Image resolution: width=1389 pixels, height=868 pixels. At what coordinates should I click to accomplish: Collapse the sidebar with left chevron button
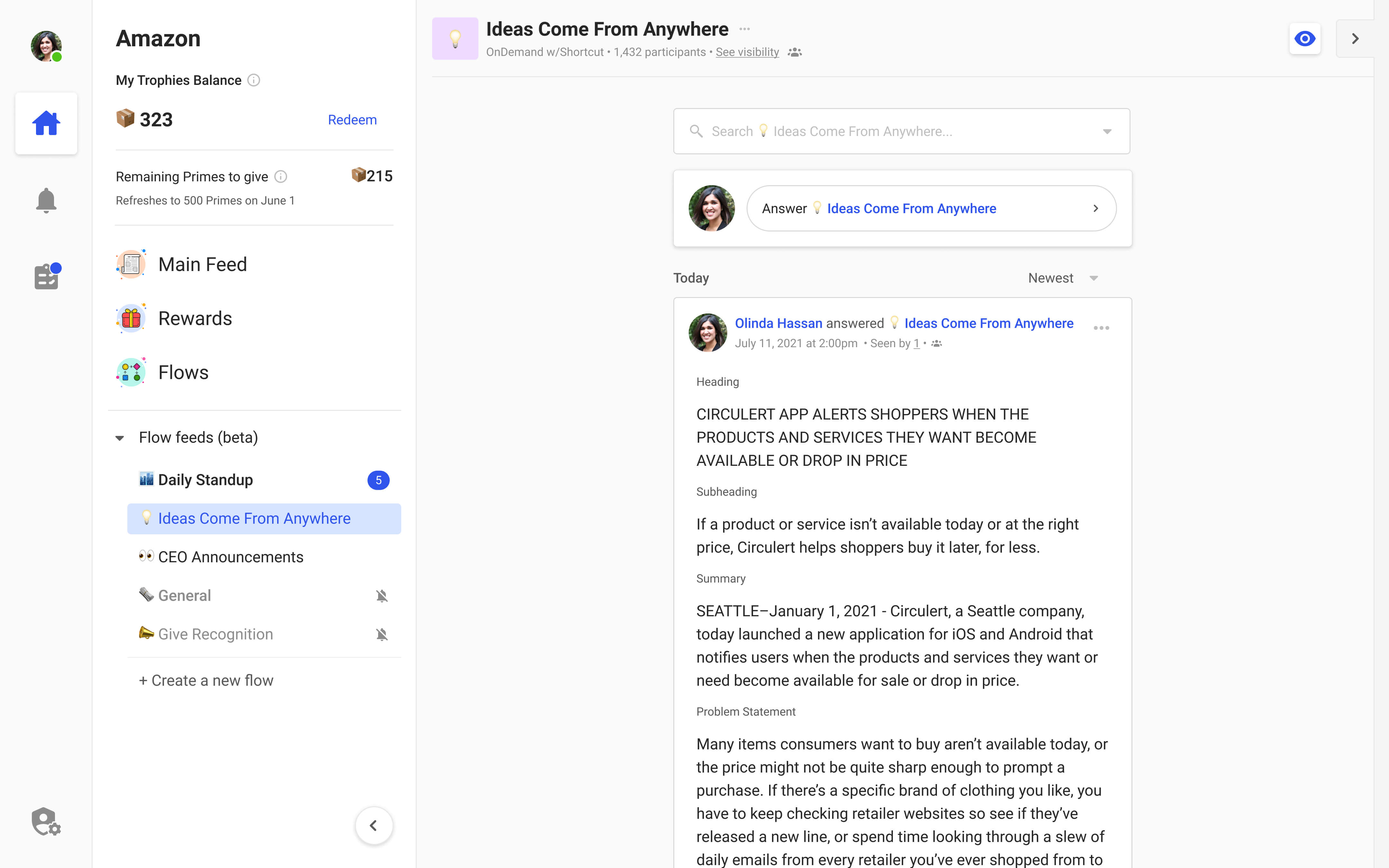pyautogui.click(x=374, y=826)
